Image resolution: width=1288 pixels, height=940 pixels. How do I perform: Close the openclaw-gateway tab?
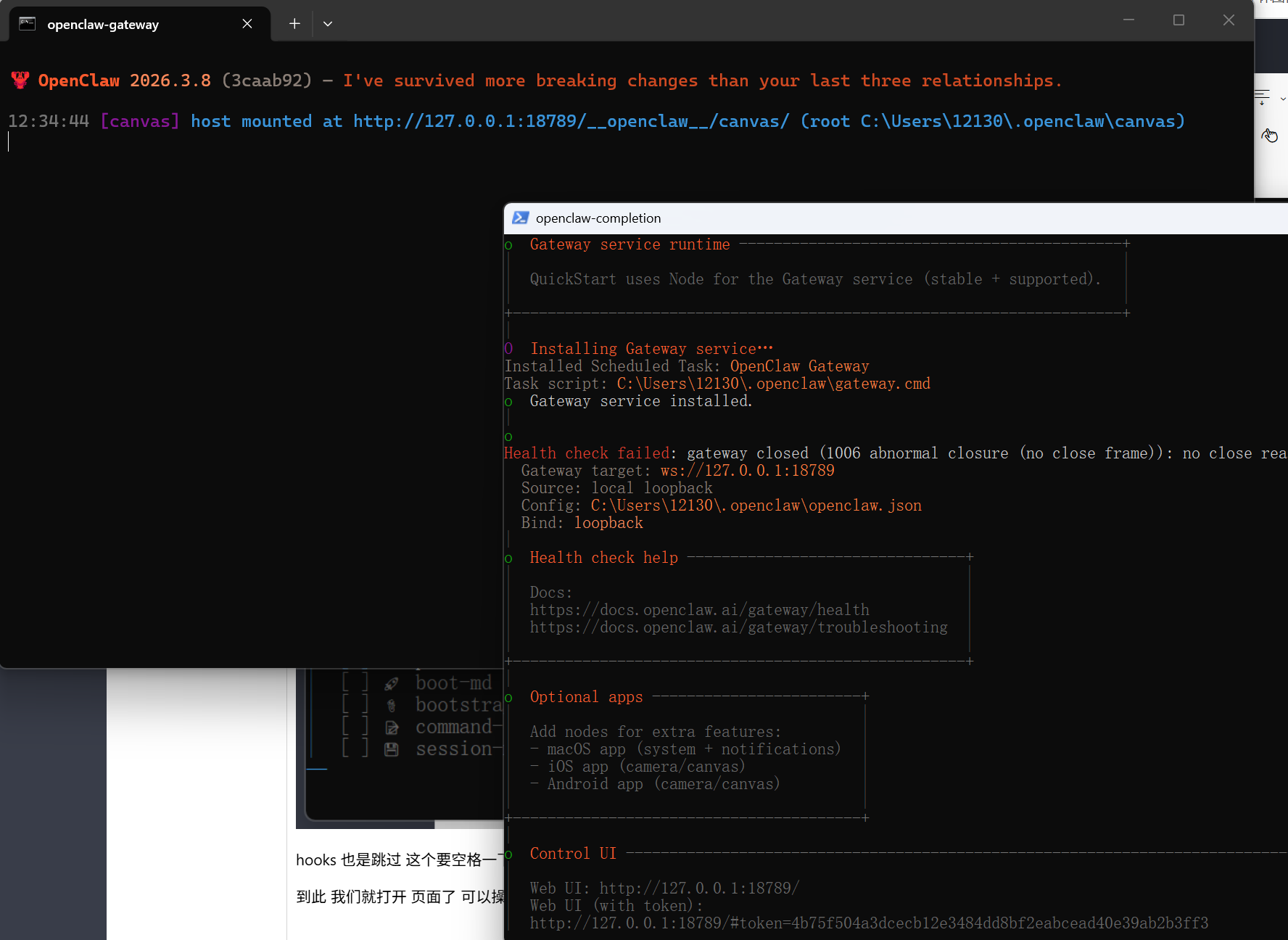click(247, 24)
